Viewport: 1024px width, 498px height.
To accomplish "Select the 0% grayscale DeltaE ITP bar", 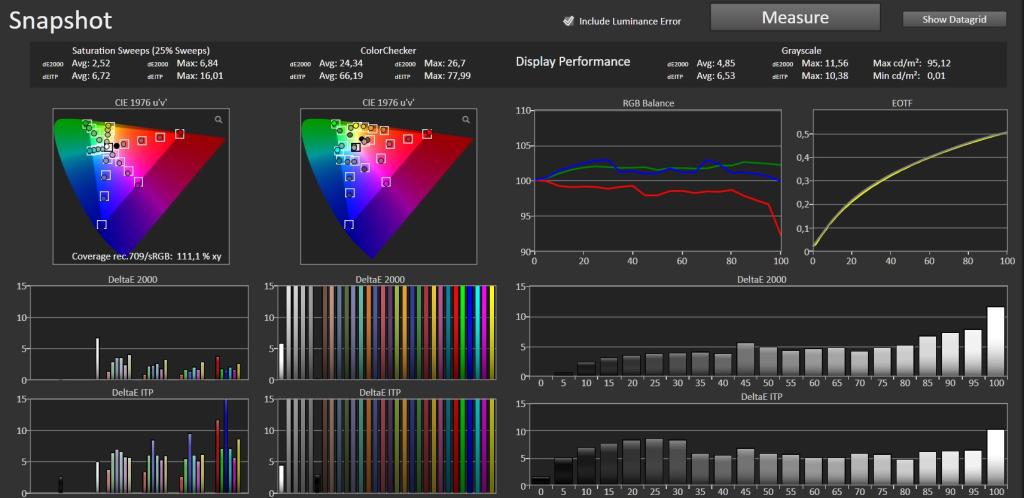I will 540,480.
